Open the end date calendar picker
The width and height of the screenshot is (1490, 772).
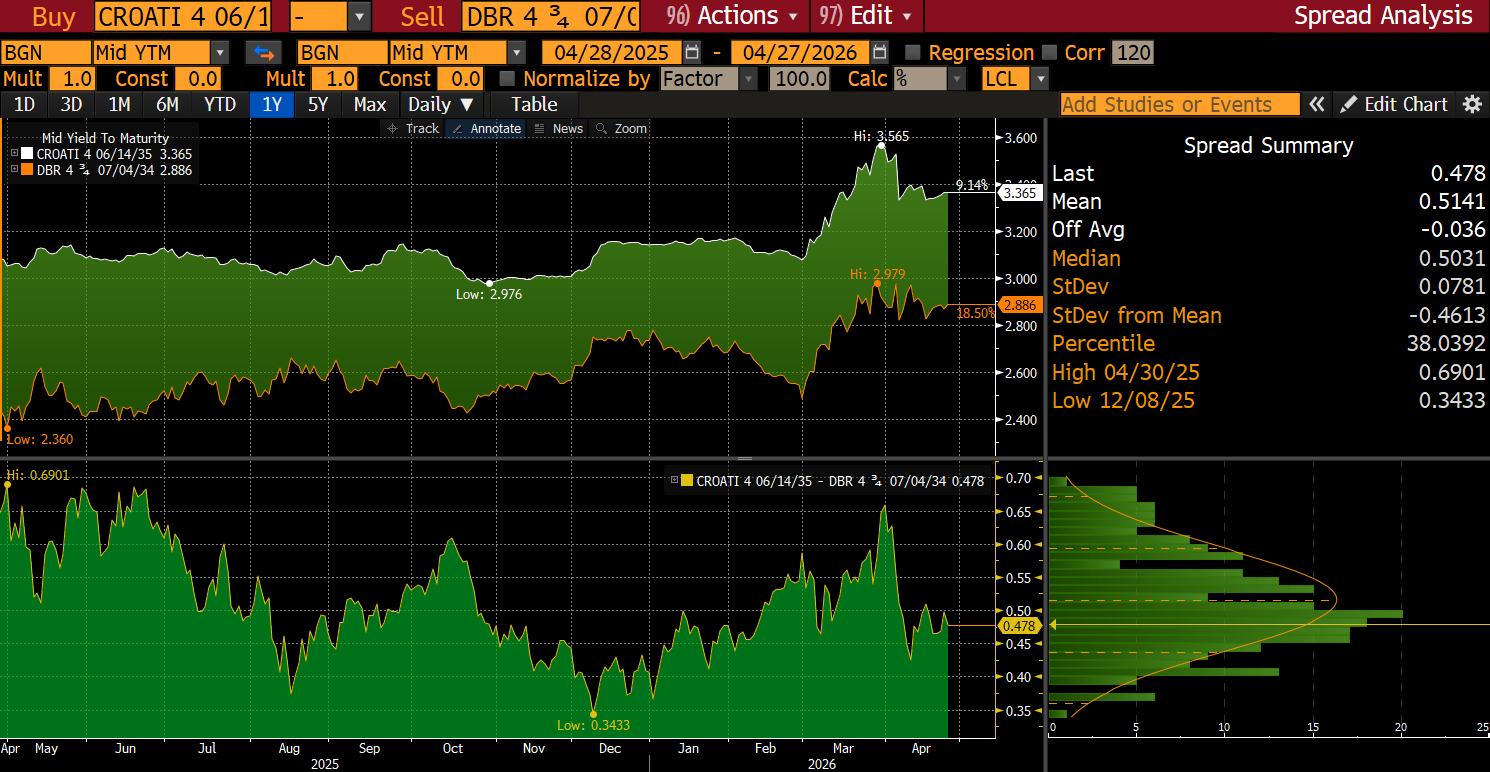[x=879, y=53]
